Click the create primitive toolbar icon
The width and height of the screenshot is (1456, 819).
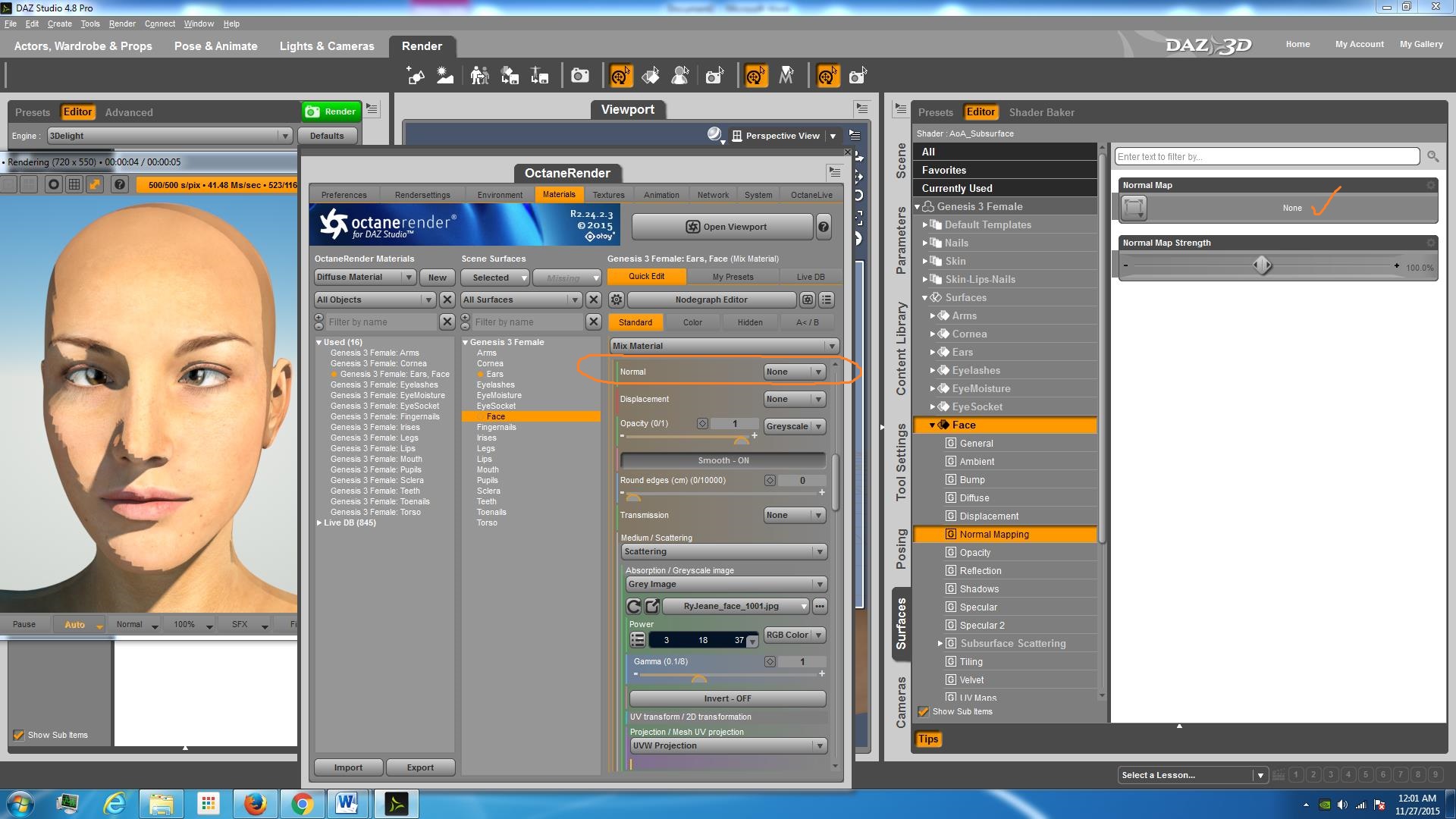416,76
